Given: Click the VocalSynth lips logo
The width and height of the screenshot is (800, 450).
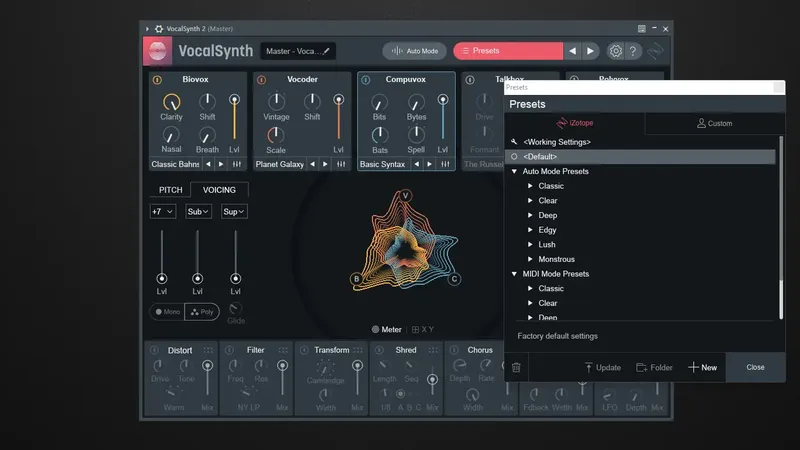Looking at the screenshot, I should coord(157,51).
